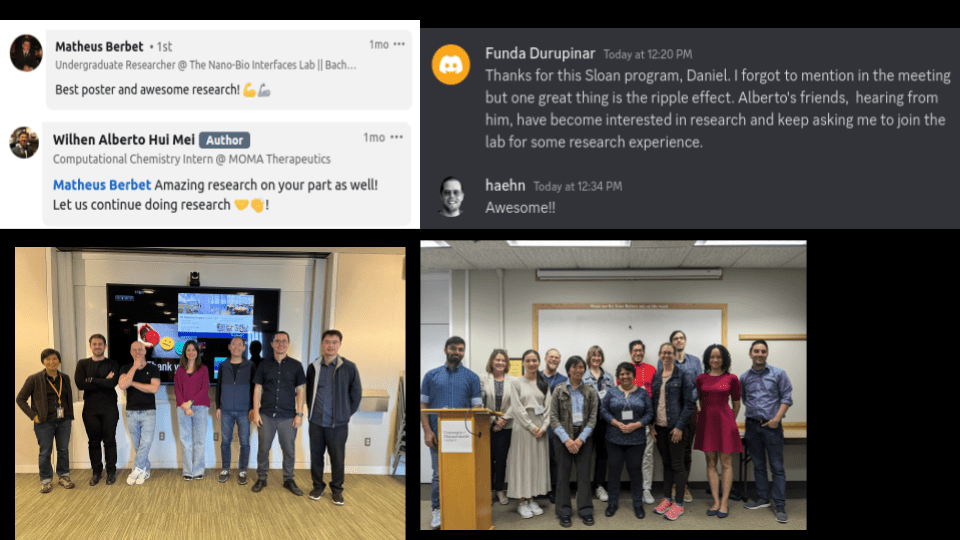Click the haehn username in the chat
960x540 pixels.
click(505, 186)
